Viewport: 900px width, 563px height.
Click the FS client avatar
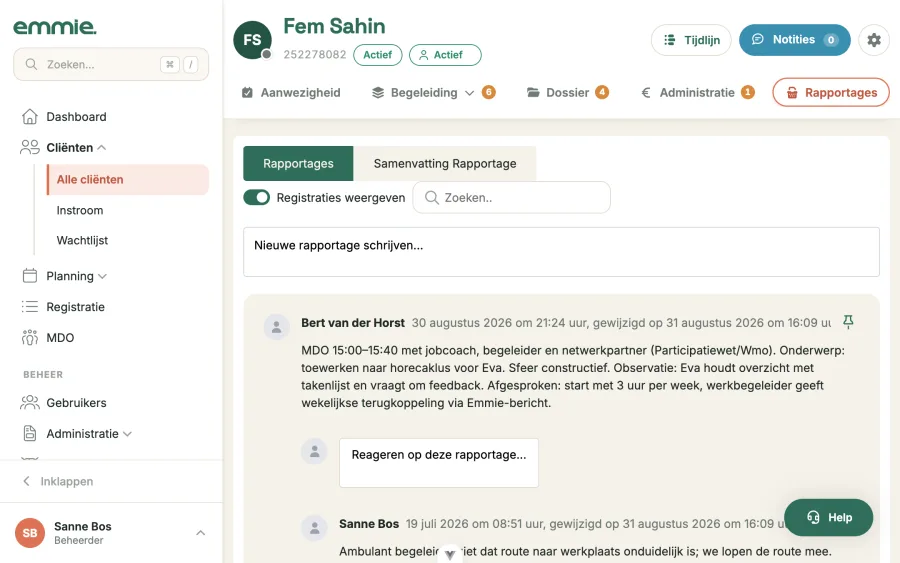click(x=253, y=40)
